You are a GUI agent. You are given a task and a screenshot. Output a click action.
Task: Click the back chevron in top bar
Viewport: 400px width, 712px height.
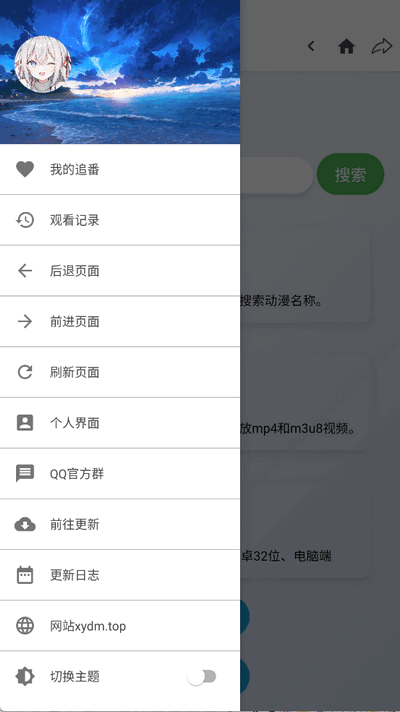point(311,46)
